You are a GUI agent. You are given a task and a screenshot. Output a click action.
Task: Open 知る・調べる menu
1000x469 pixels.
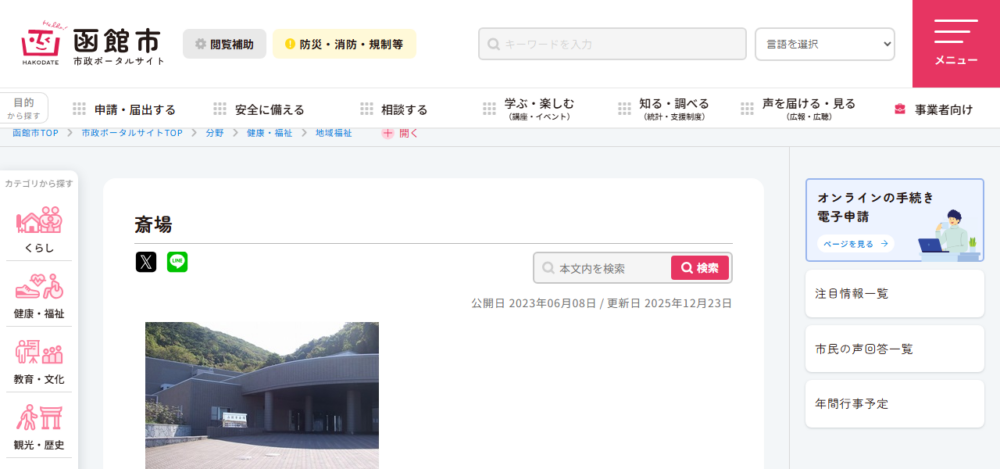[x=663, y=108]
